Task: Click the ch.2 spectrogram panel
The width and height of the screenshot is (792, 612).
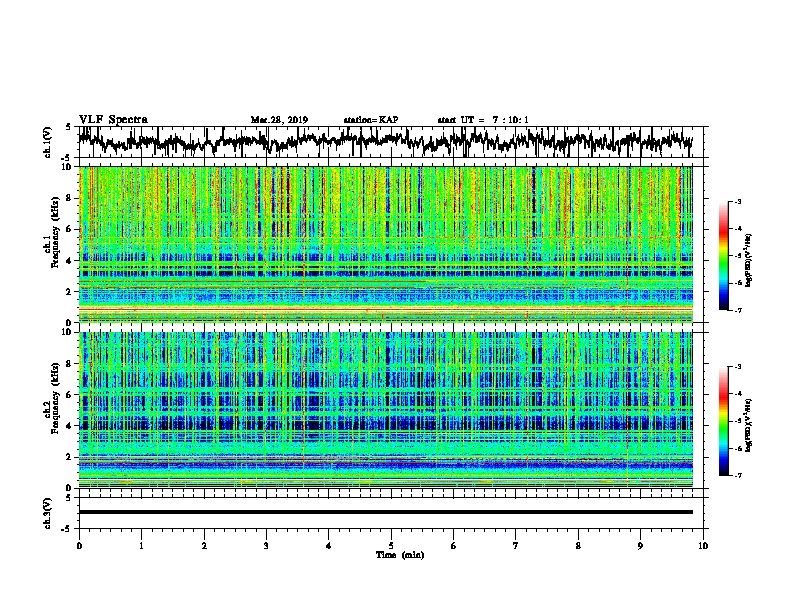Action: pos(385,410)
